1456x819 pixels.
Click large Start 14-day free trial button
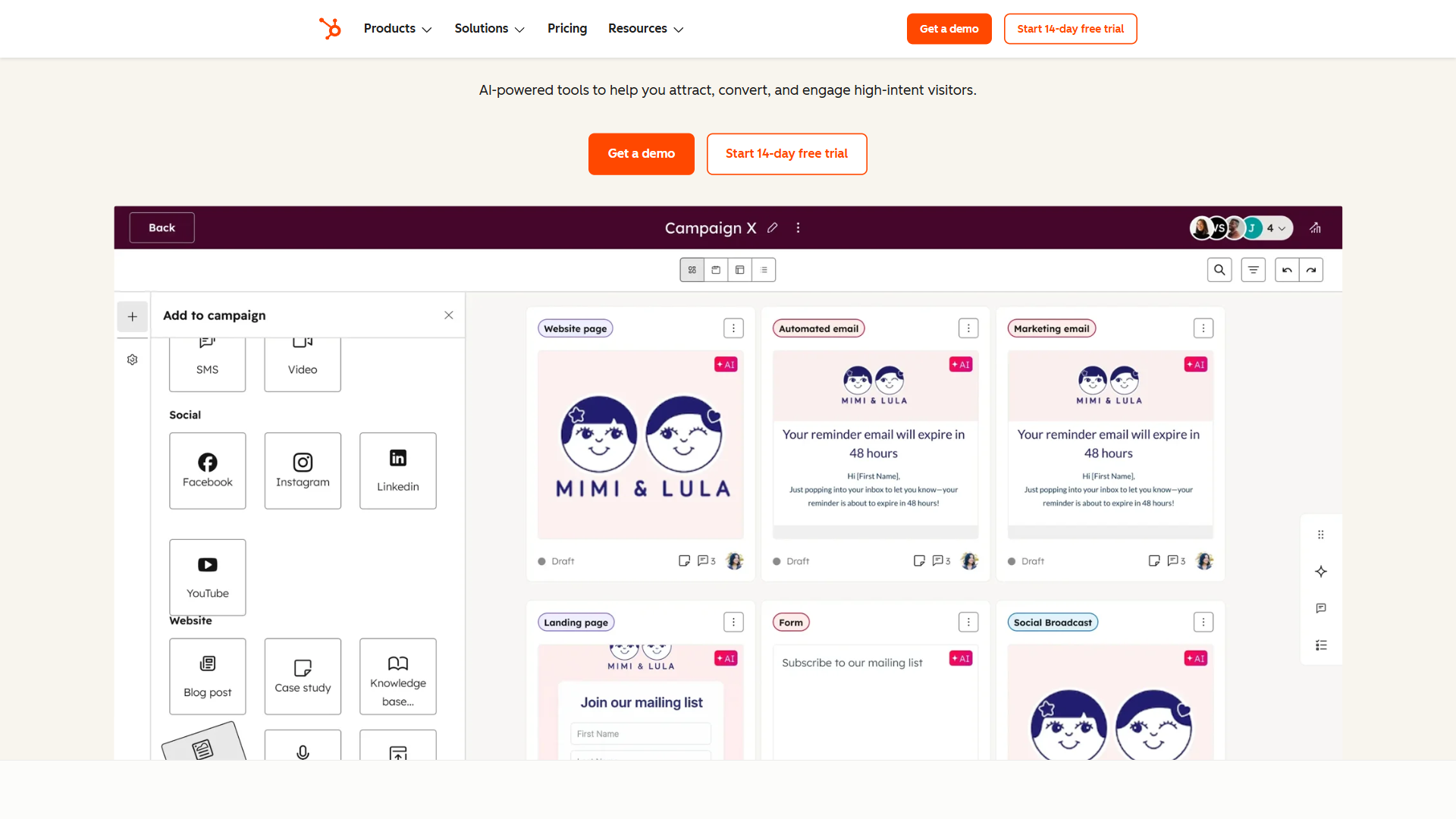click(x=786, y=154)
